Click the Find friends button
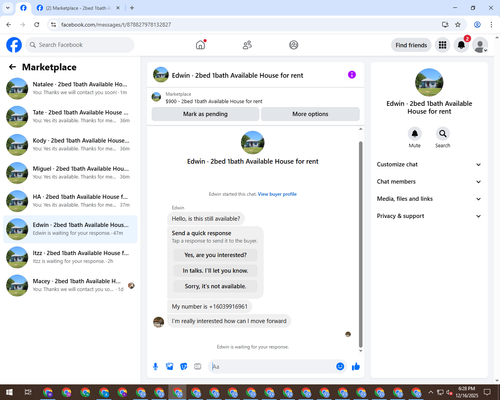This screenshot has width=500, height=400. (411, 45)
